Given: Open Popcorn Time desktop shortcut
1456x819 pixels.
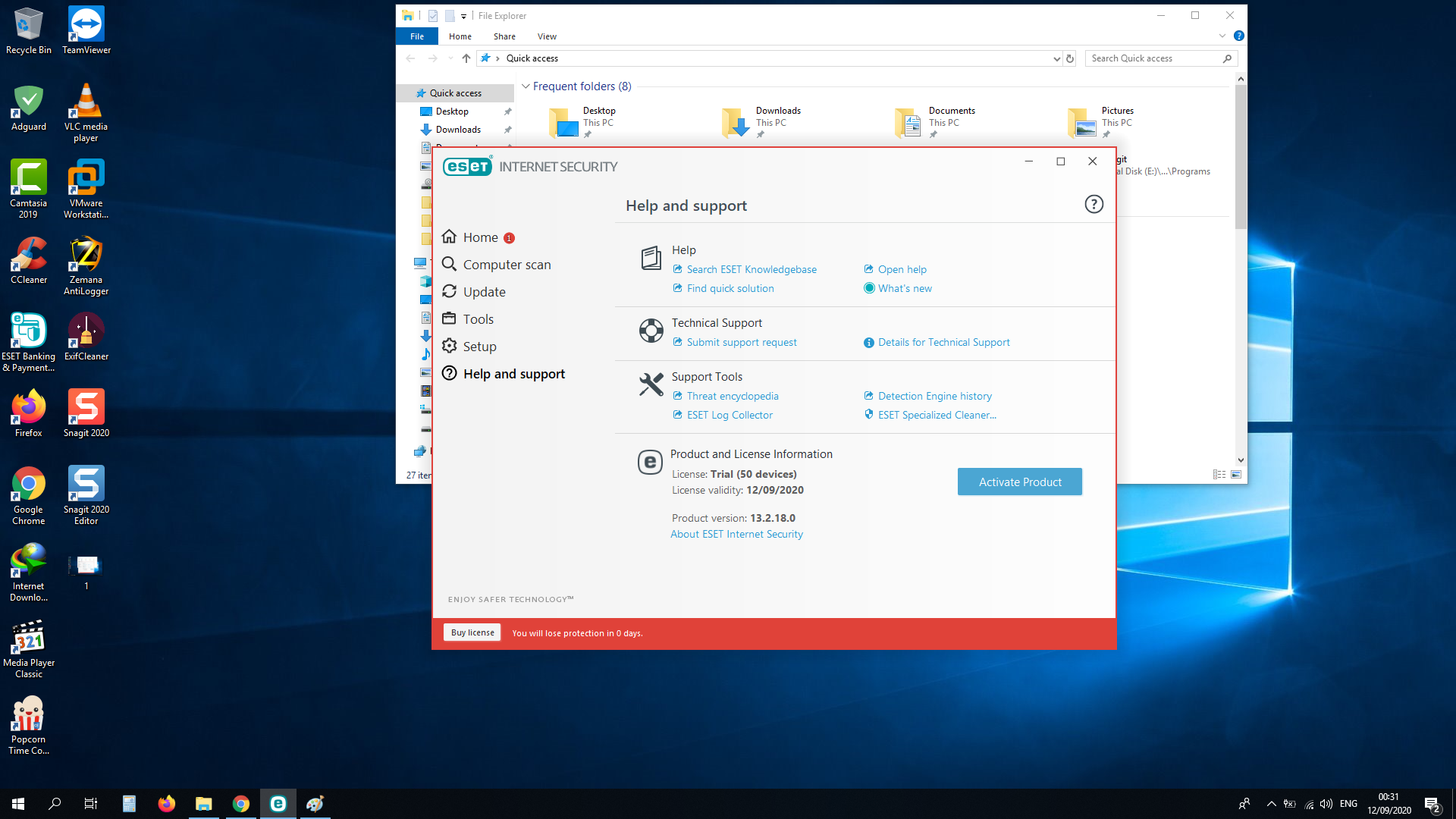Looking at the screenshot, I should tap(28, 725).
